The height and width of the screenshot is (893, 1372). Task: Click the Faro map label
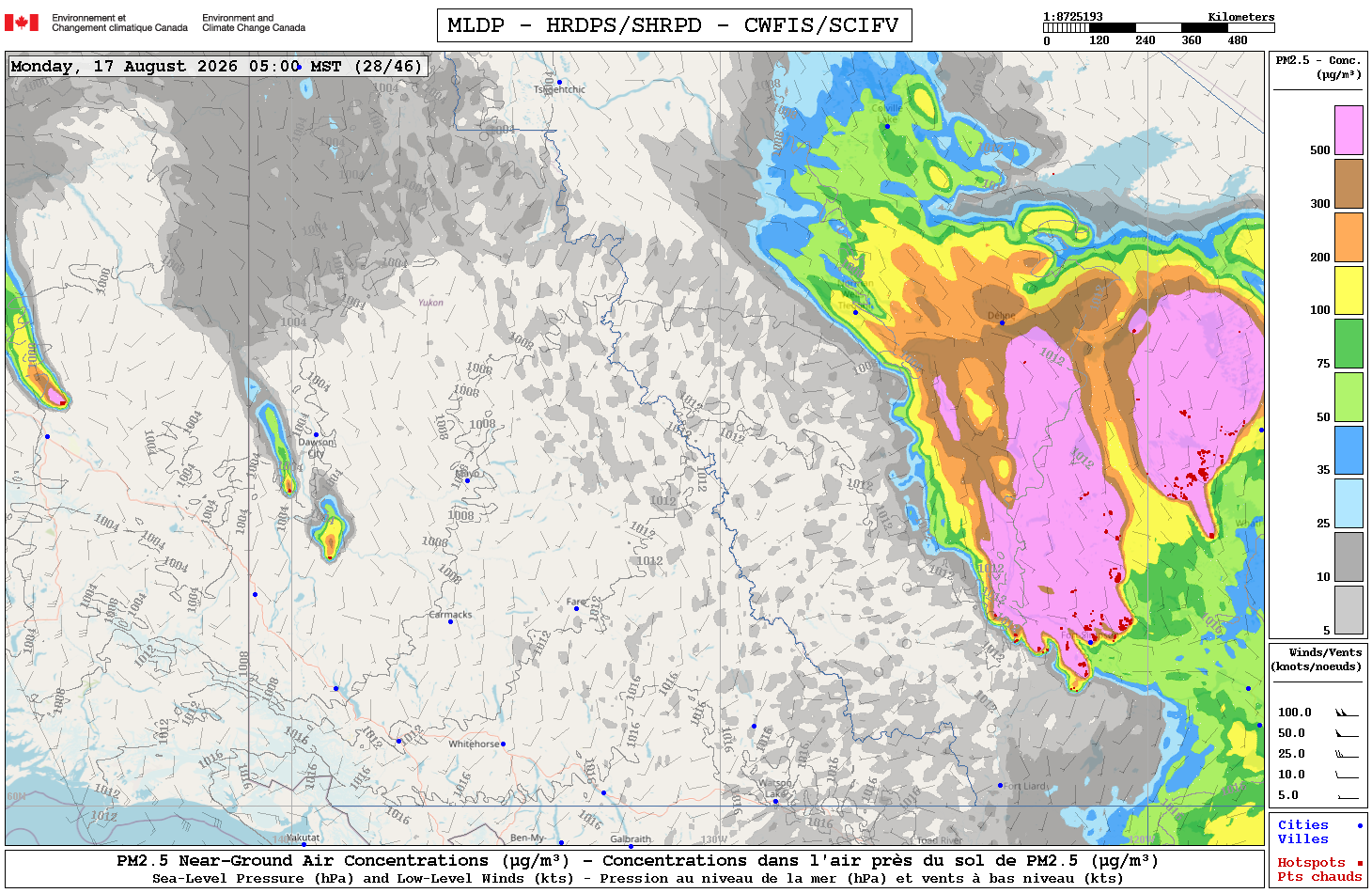click(576, 602)
